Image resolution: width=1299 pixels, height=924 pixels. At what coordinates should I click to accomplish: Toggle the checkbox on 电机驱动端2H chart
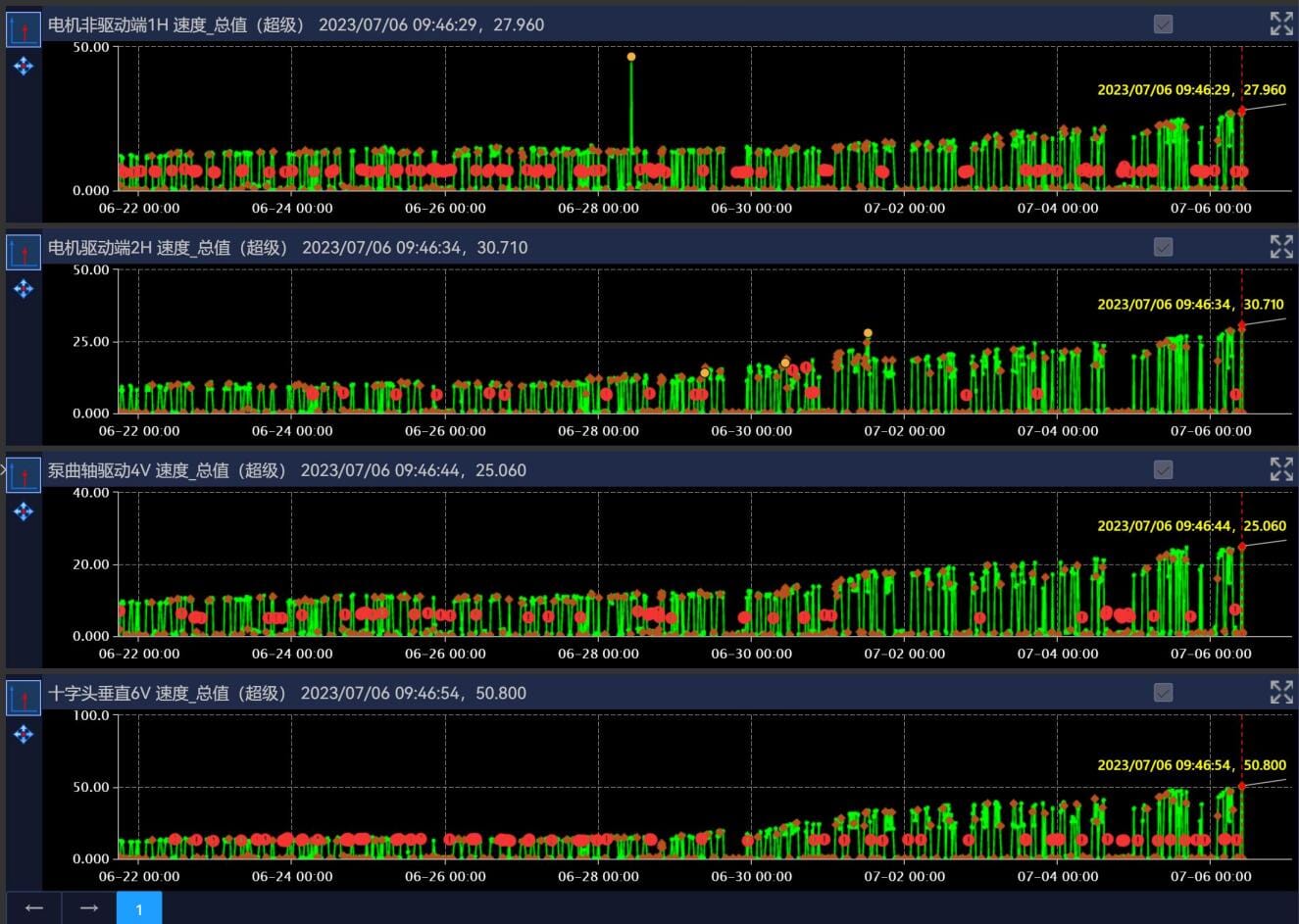coord(1163,247)
